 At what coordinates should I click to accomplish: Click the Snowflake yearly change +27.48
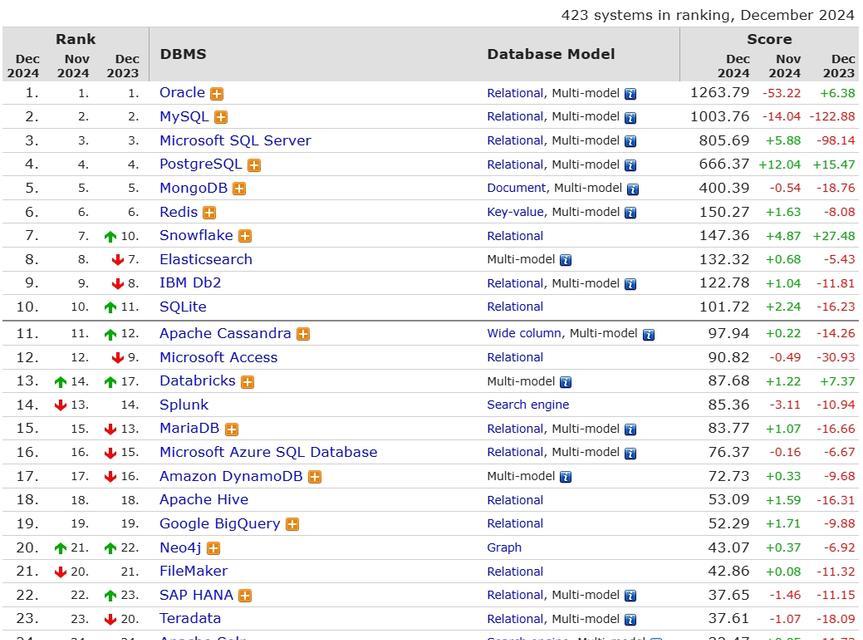[x=834, y=236]
